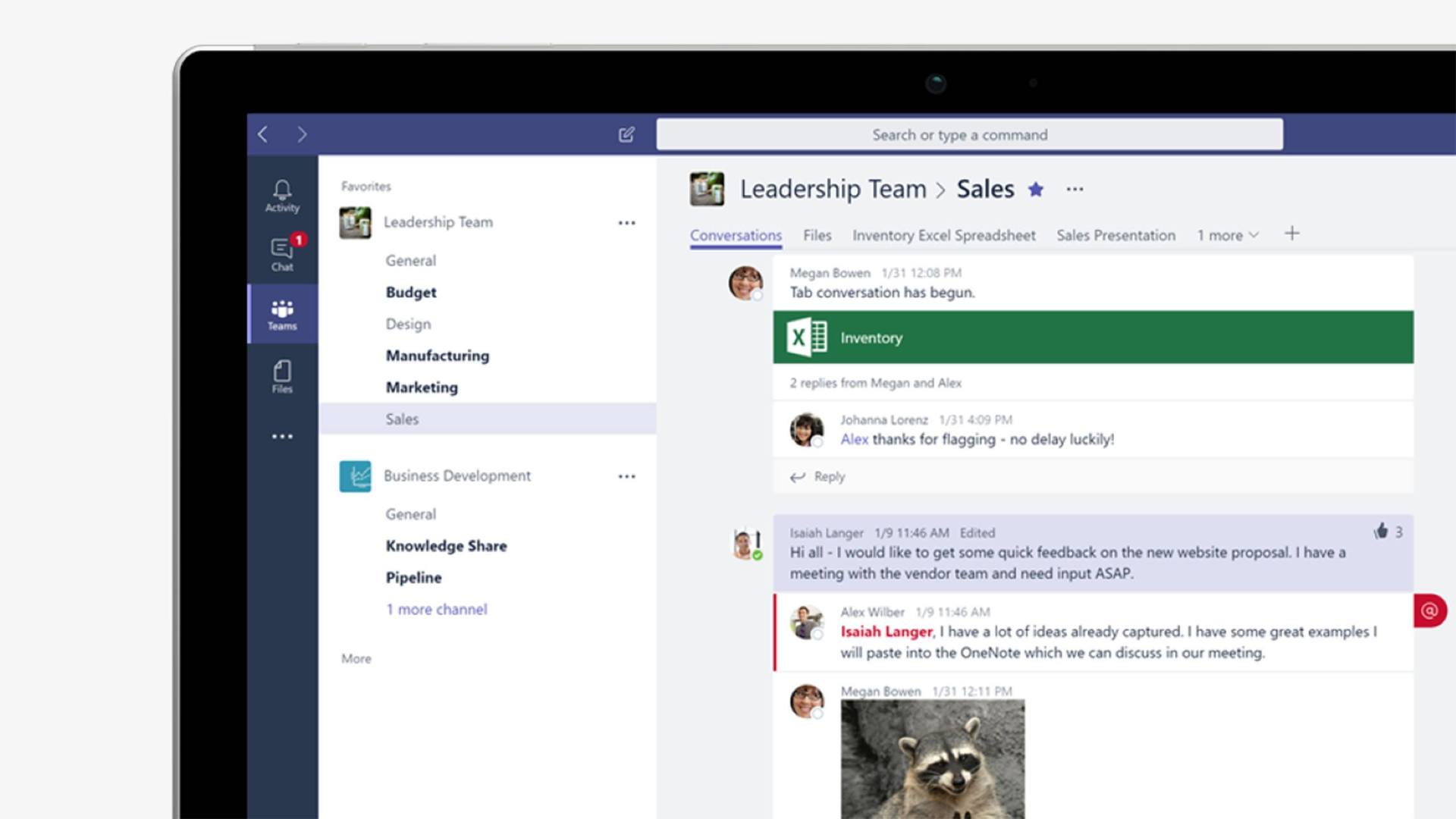The height and width of the screenshot is (819, 1456).
Task: Click the 'Tab conversation has begun.' text
Action: (882, 293)
